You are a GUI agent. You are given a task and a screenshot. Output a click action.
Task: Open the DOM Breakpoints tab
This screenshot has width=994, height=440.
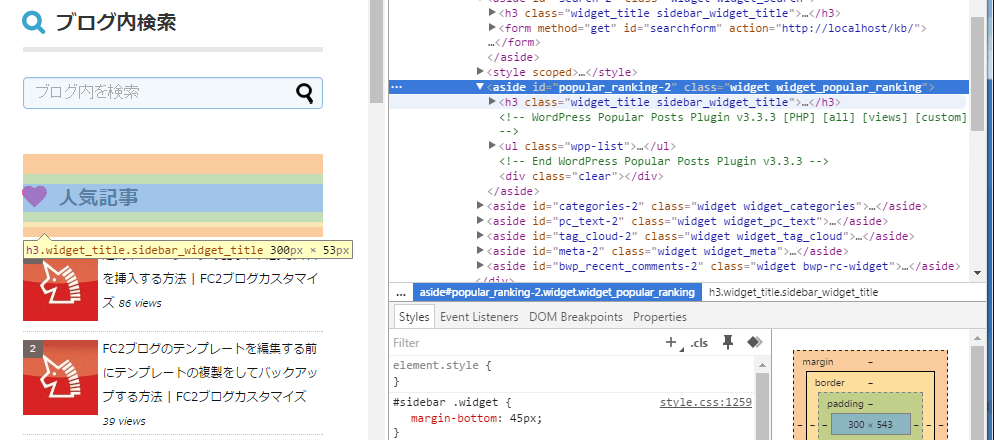(x=575, y=317)
